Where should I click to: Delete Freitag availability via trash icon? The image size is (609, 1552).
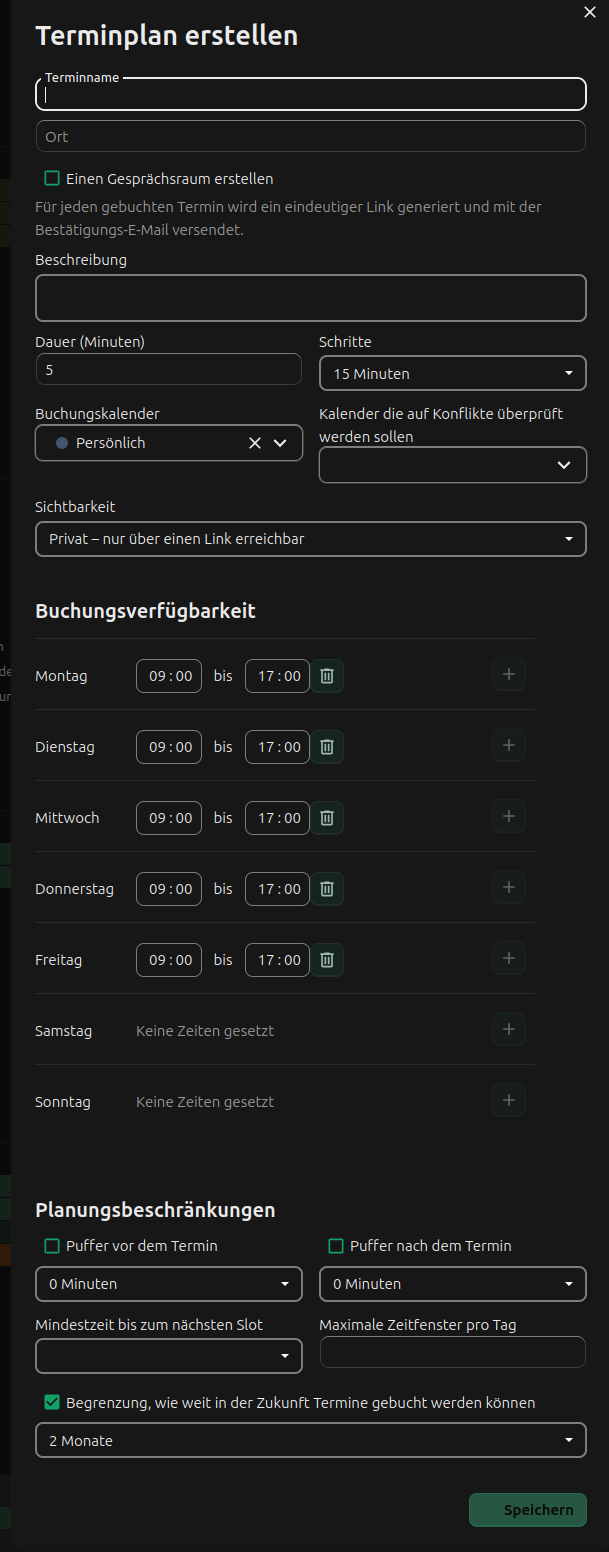pyautogui.click(x=327, y=960)
